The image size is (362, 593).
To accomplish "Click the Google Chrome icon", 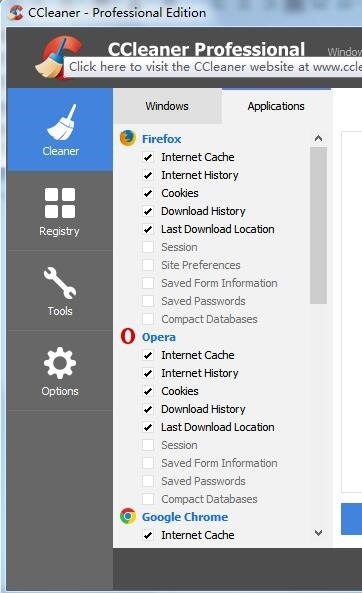I will pyautogui.click(x=128, y=516).
